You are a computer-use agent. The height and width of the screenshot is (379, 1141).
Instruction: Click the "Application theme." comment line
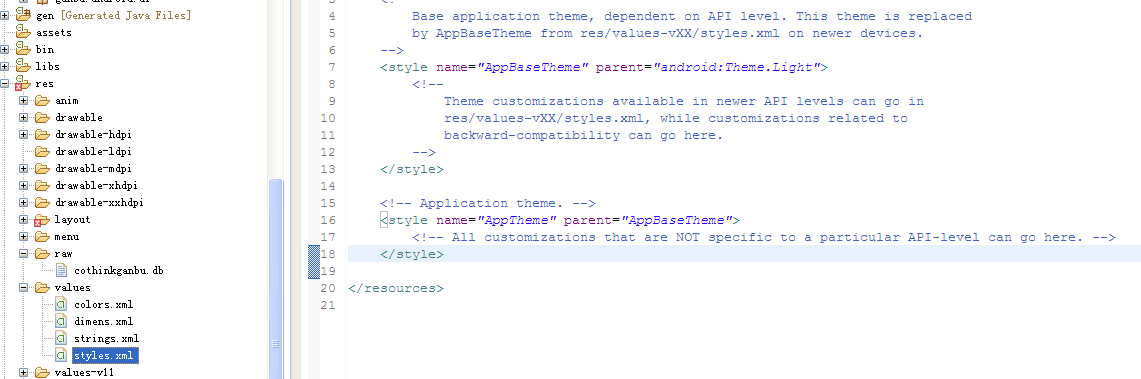coord(488,203)
